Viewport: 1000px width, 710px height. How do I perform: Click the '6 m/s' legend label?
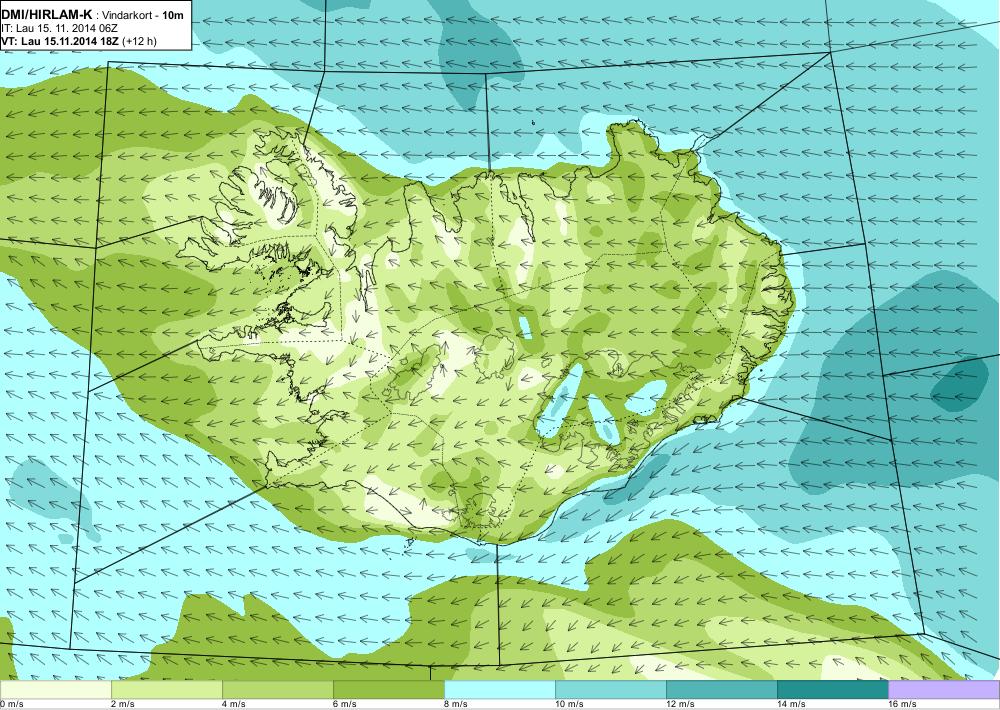click(x=345, y=704)
